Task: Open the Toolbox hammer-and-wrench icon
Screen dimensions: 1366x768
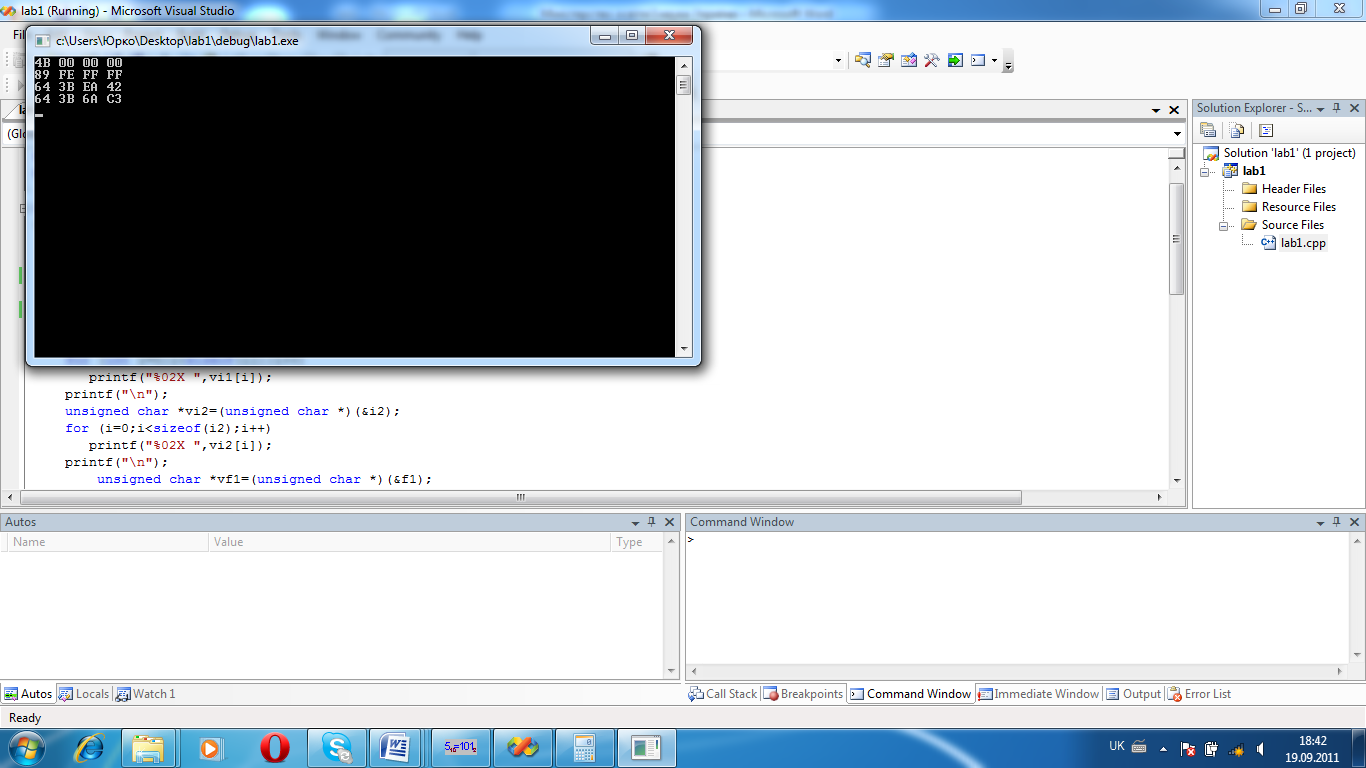Action: (x=931, y=60)
